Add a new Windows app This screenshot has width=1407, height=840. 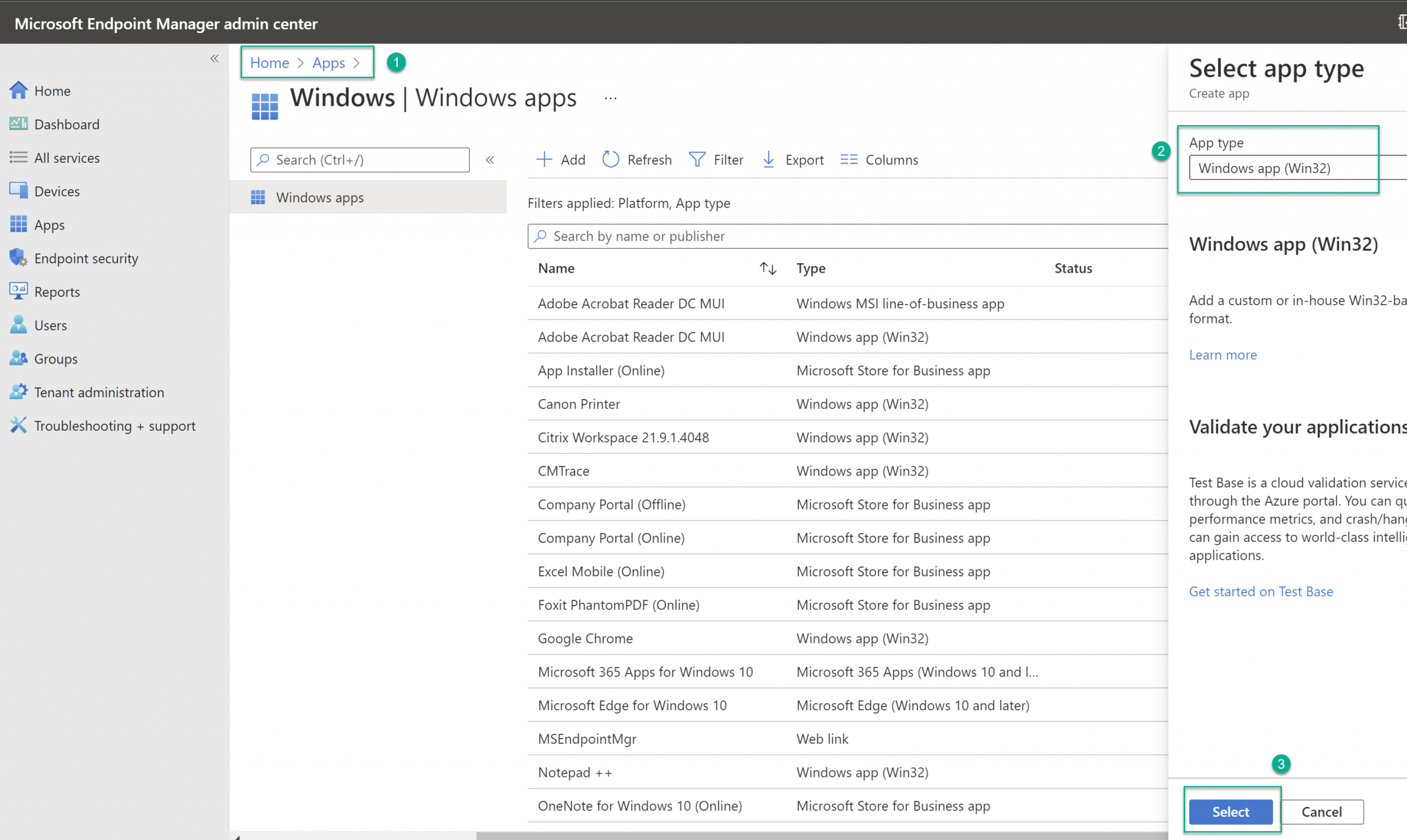click(561, 159)
